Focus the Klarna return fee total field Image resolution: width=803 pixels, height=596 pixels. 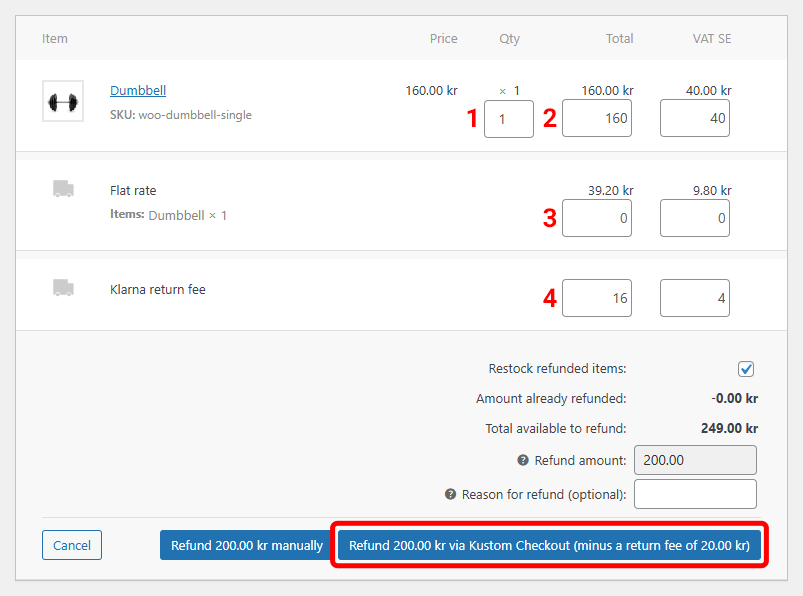coord(597,298)
